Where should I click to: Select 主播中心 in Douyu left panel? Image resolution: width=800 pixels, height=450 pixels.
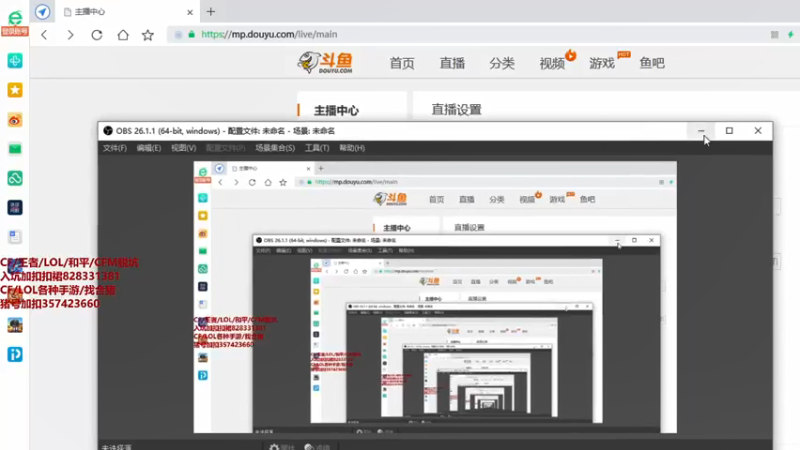[x=336, y=110]
